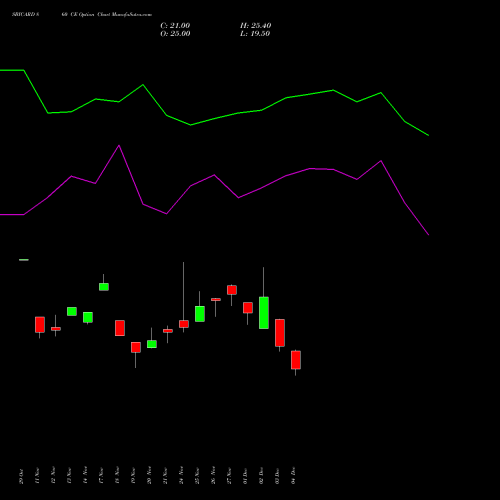Select the 14 Nov date label
The image size is (500, 500).
pos(85,475)
